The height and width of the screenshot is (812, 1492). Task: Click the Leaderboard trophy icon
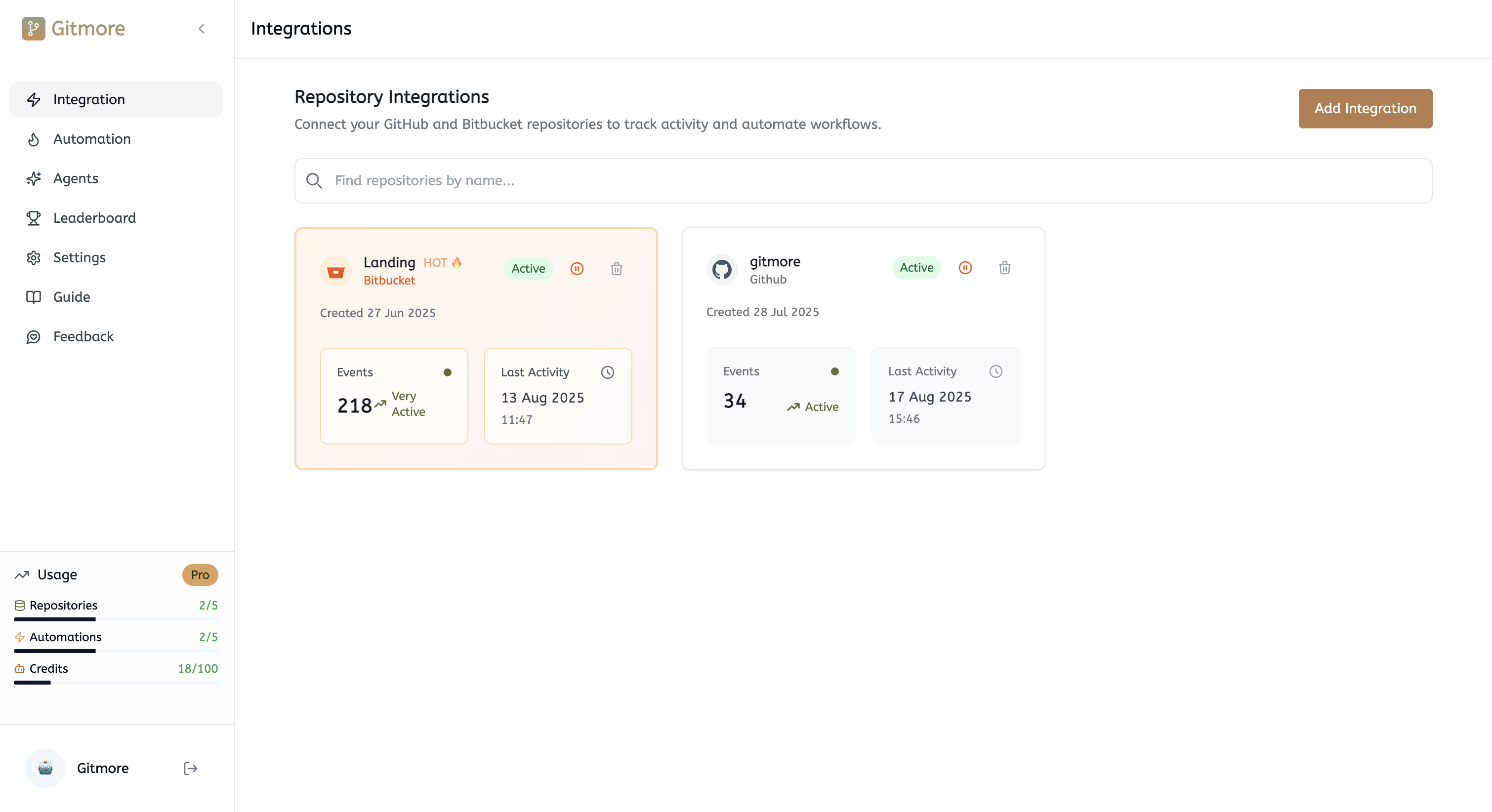tap(34, 218)
